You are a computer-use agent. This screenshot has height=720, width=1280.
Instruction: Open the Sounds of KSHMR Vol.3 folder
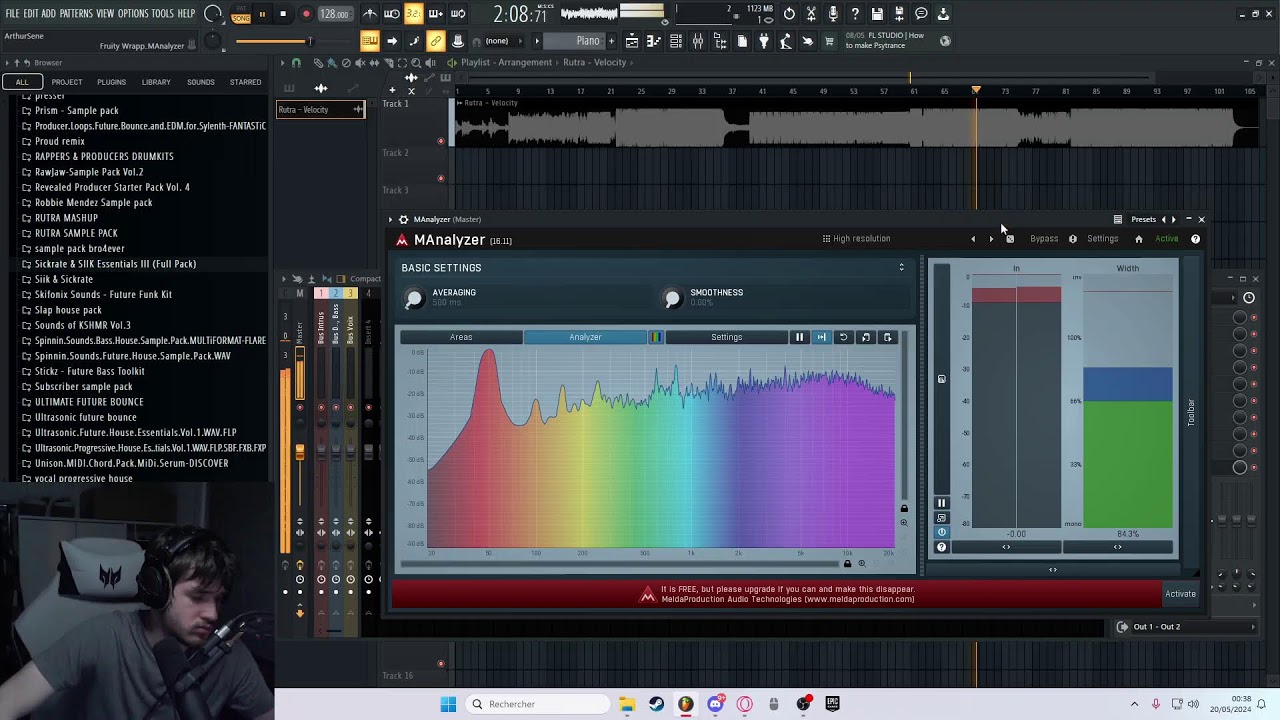click(82, 325)
